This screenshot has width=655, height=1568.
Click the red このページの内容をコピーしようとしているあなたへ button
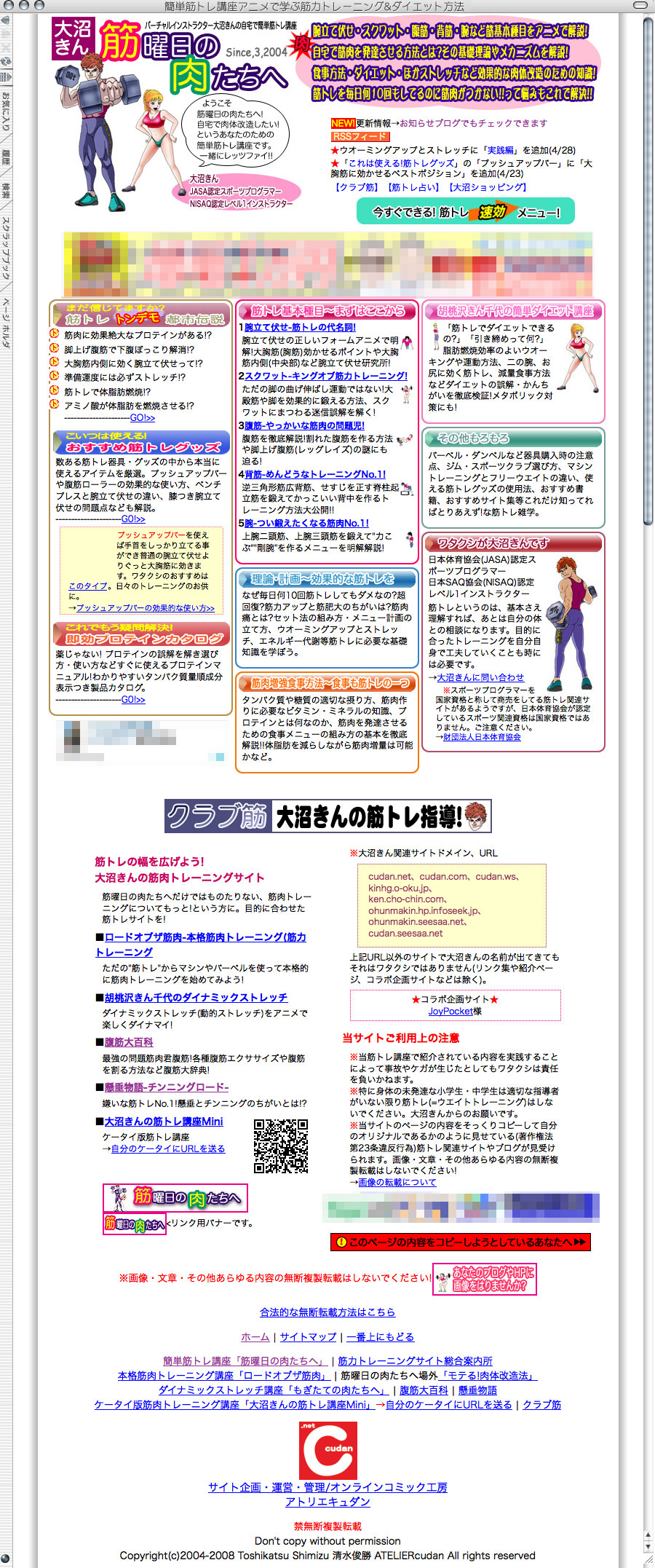coord(461,1242)
